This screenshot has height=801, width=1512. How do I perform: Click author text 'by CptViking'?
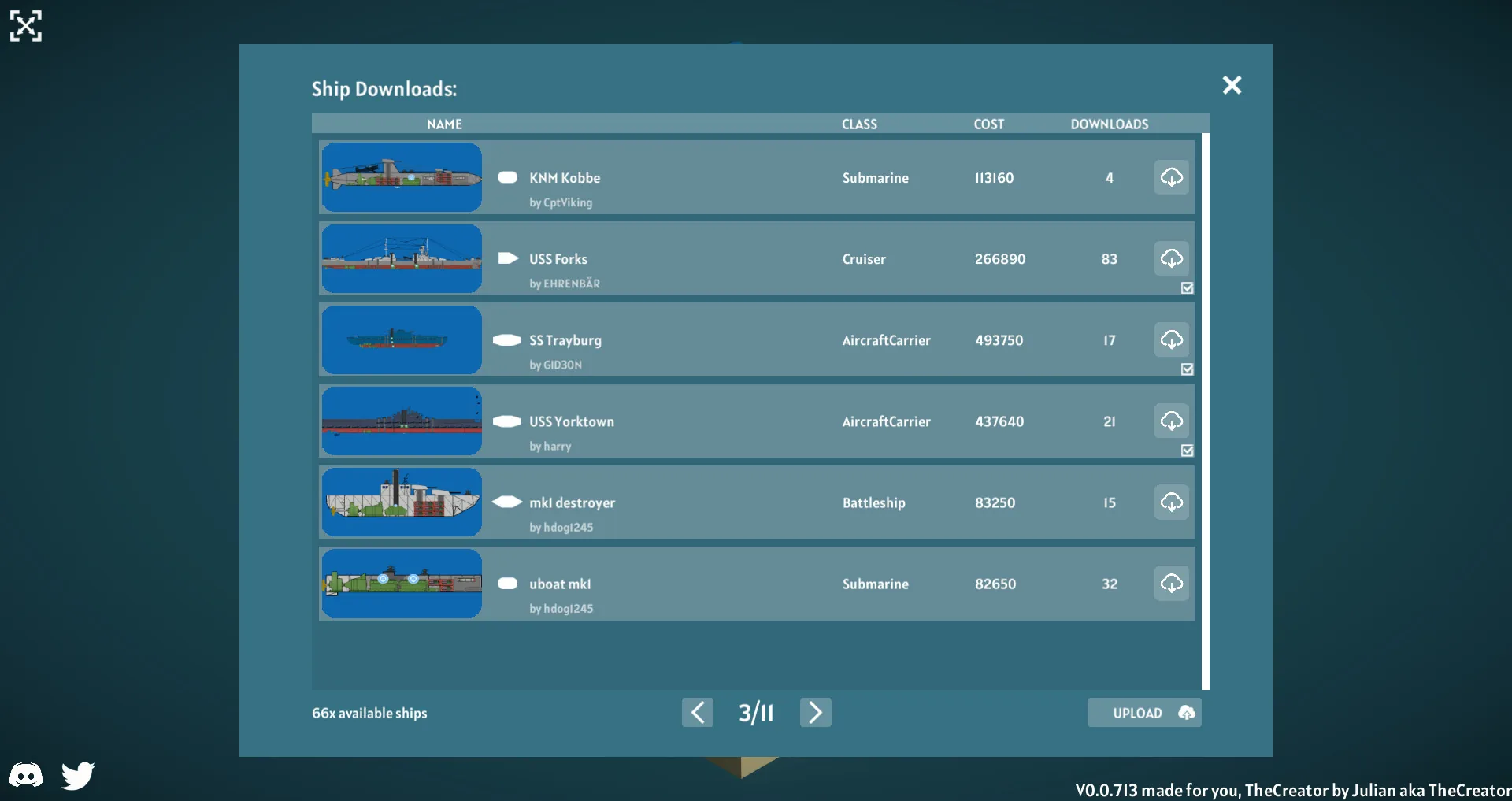561,202
